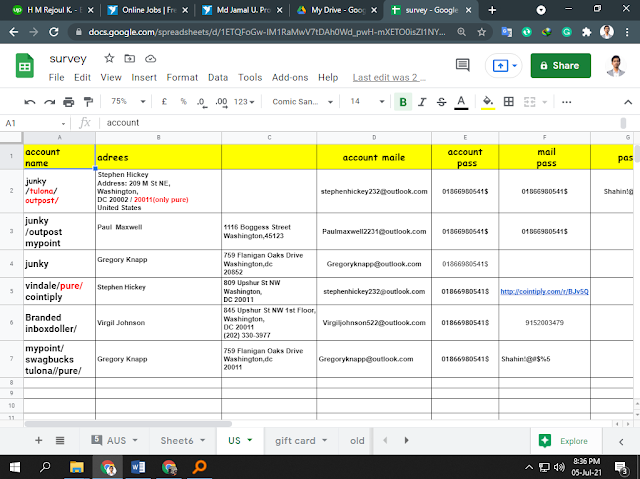
Task: Open Word from Windows taskbar
Action: (138, 467)
